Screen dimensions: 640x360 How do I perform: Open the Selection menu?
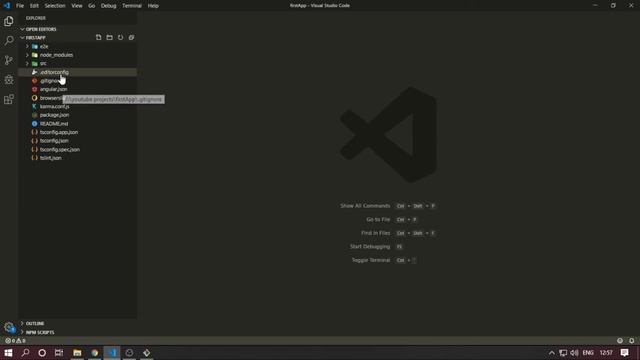click(x=55, y=6)
